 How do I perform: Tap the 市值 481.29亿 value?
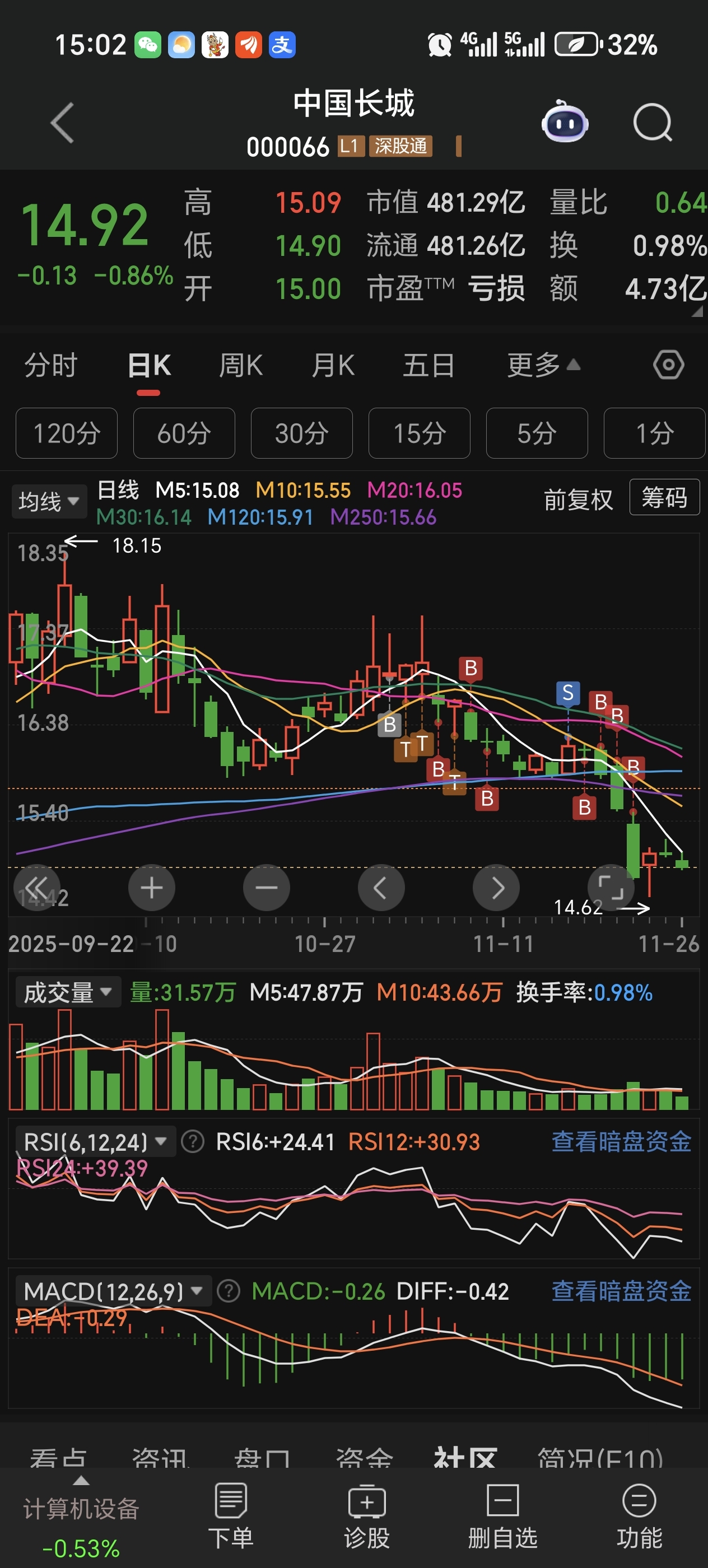[476, 202]
